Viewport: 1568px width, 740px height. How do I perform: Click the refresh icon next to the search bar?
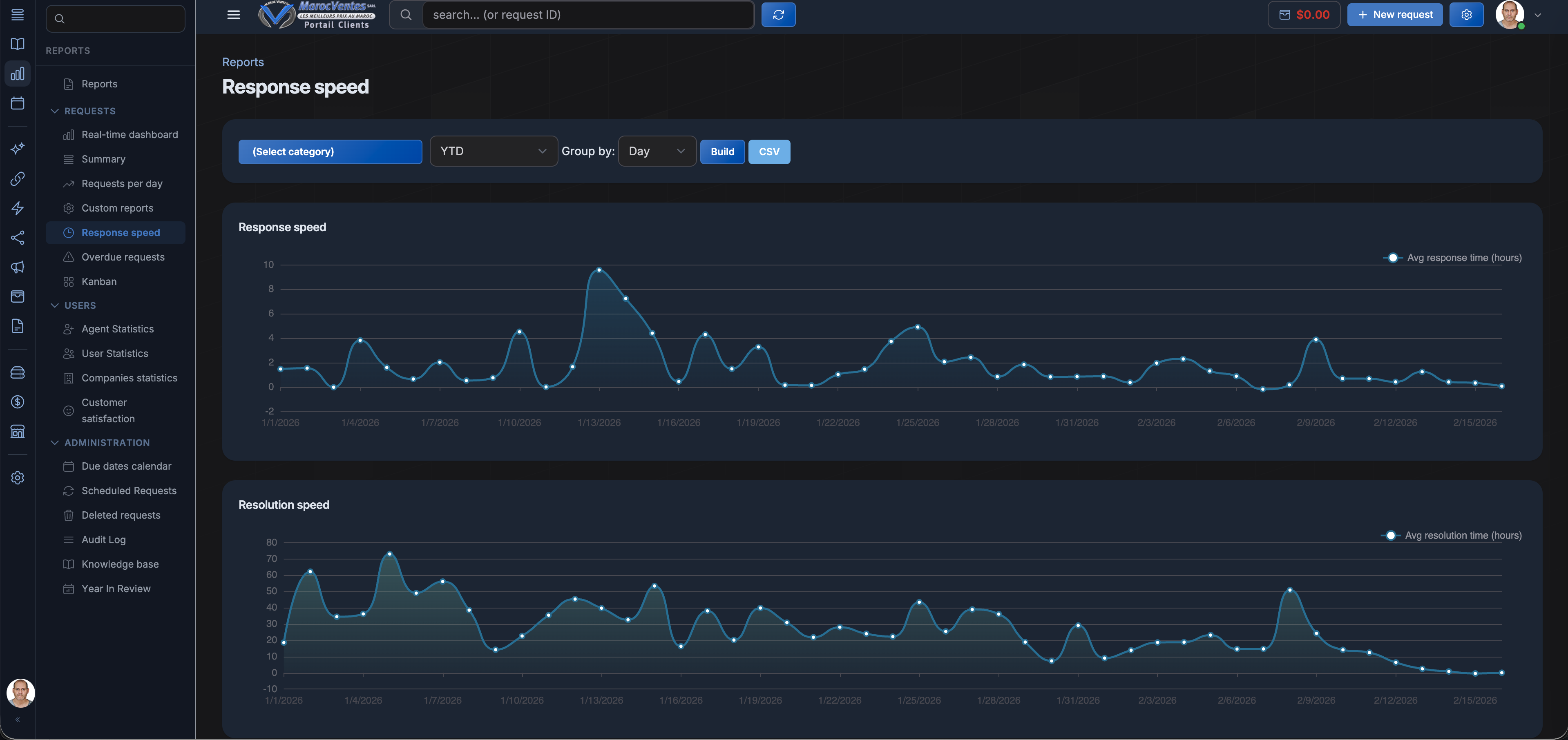pos(779,14)
